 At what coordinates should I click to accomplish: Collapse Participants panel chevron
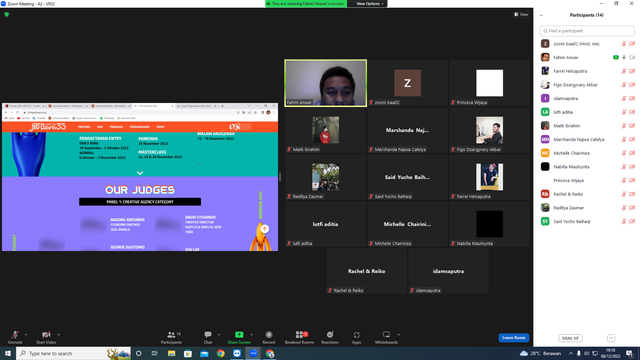541,15
